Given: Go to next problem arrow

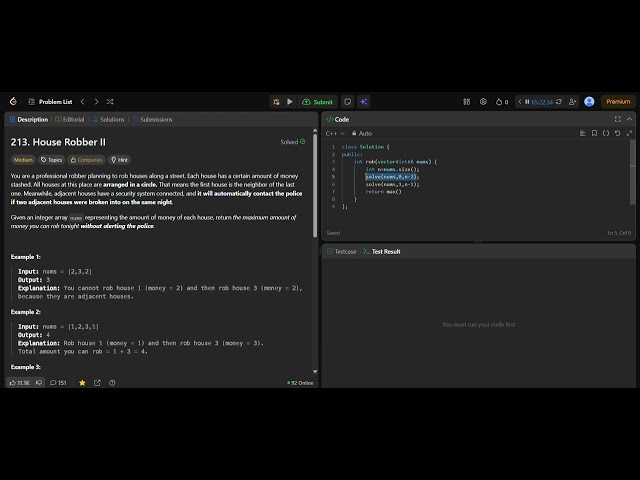Looking at the screenshot, I should tap(96, 102).
